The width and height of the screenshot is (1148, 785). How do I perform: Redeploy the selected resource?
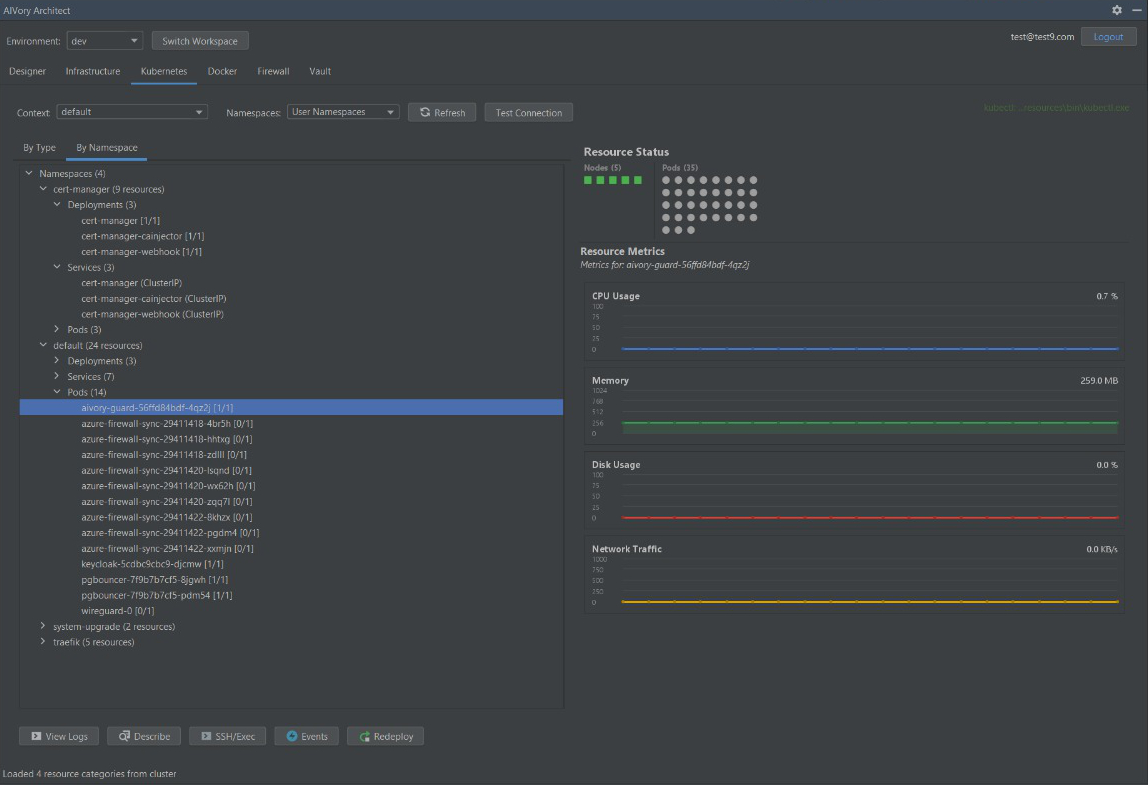click(386, 736)
